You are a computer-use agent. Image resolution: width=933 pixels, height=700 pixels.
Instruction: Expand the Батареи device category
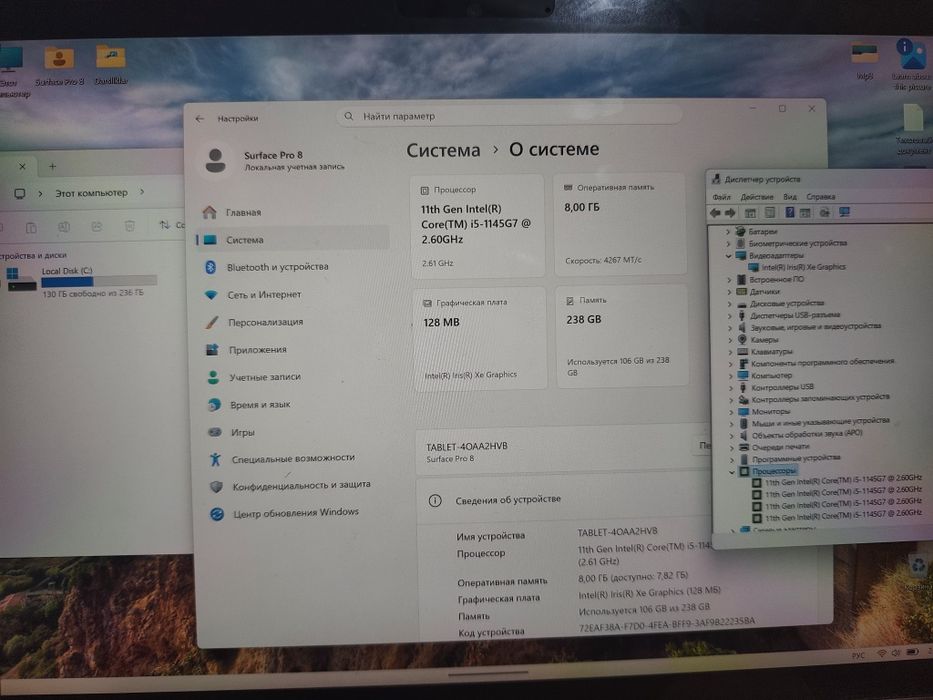point(728,232)
